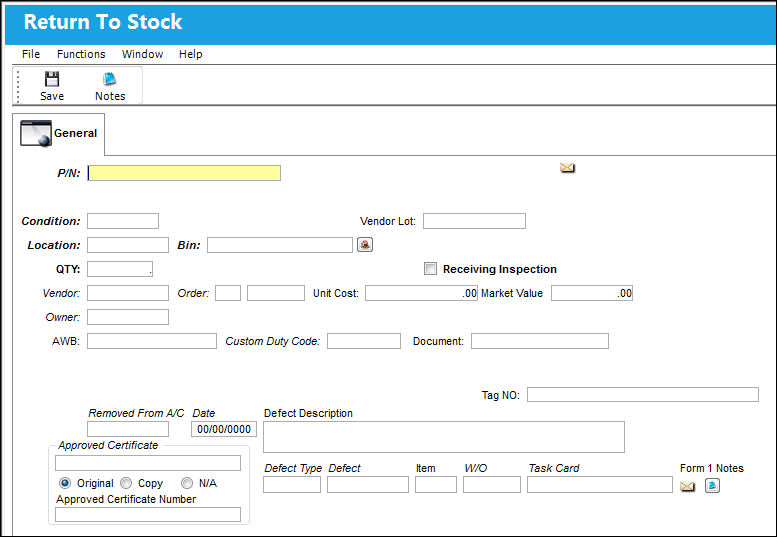Image resolution: width=777 pixels, height=537 pixels.
Task: Click the AWB input field
Action: click(x=152, y=341)
